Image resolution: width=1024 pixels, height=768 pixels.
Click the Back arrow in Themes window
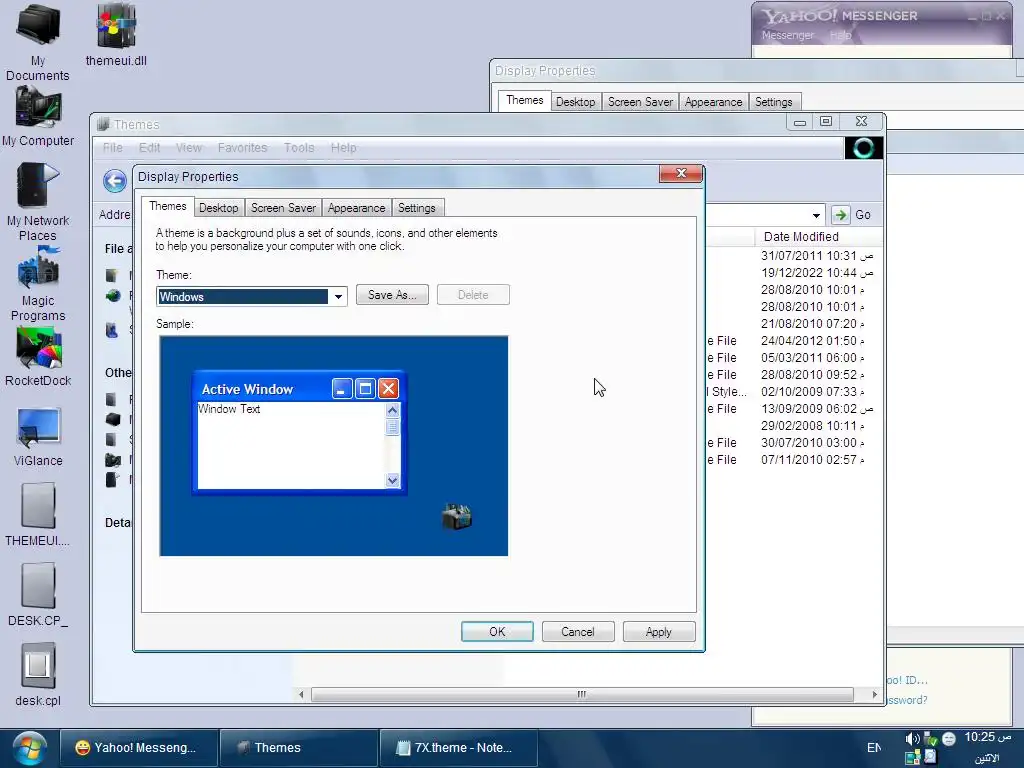pos(114,181)
